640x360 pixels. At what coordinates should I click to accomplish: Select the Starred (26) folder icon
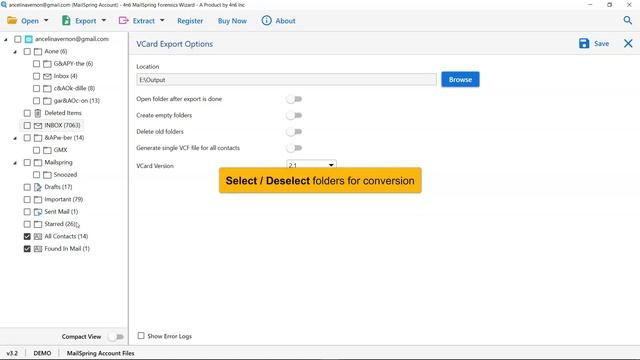coord(38,224)
